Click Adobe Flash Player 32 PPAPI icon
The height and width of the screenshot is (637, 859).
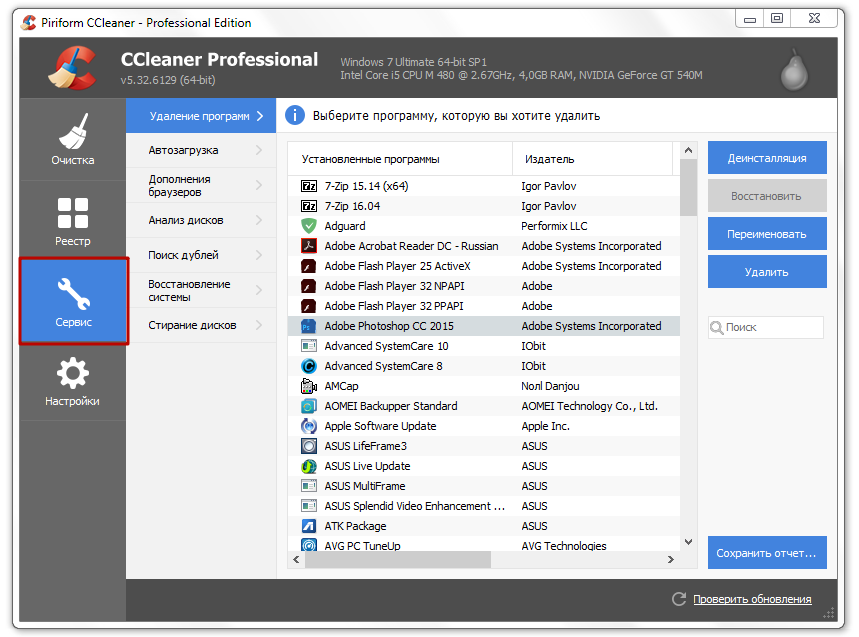(309, 306)
